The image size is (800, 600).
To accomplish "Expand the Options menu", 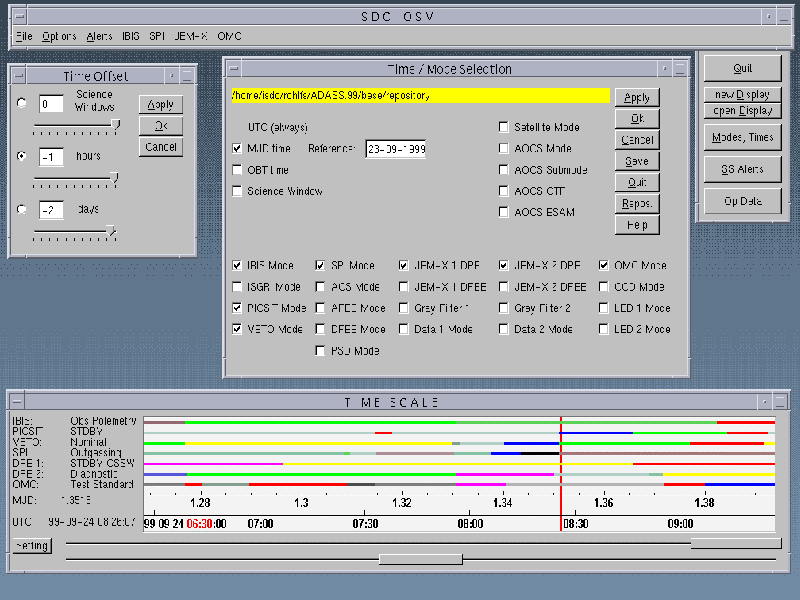I will coord(59,36).
